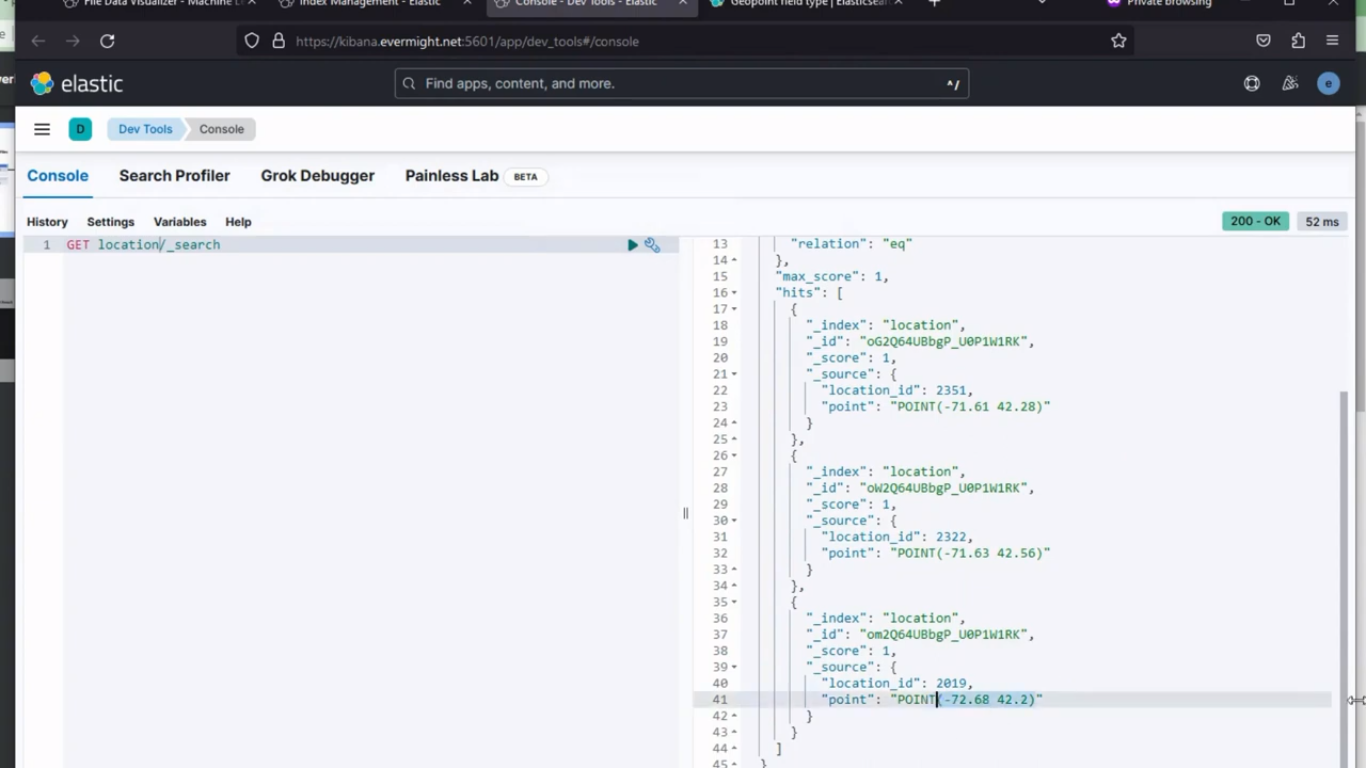This screenshot has height=768, width=1366.
Task: Click the Dev Tools breadcrumb
Action: point(145,129)
